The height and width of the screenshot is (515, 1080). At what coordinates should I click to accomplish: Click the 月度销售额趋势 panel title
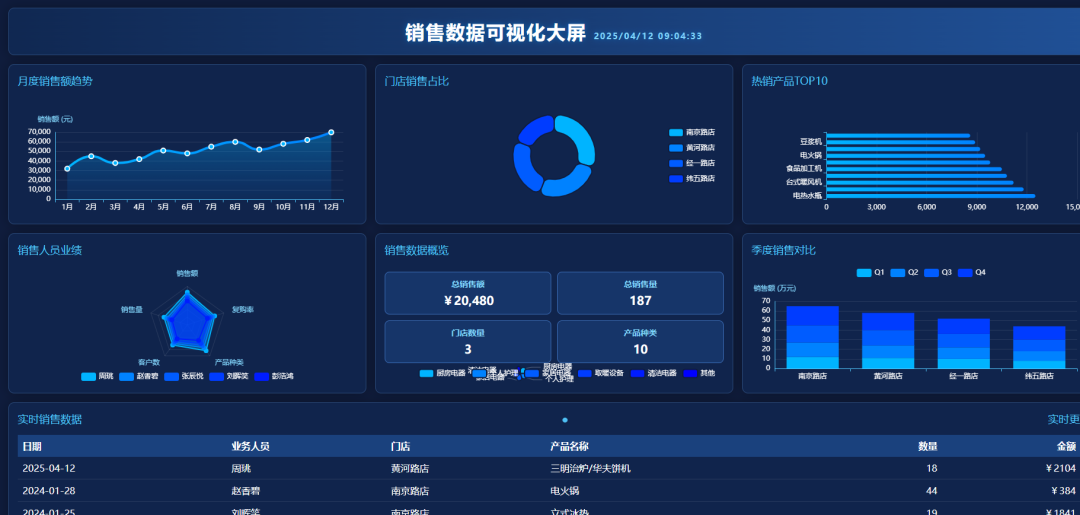click(55, 81)
